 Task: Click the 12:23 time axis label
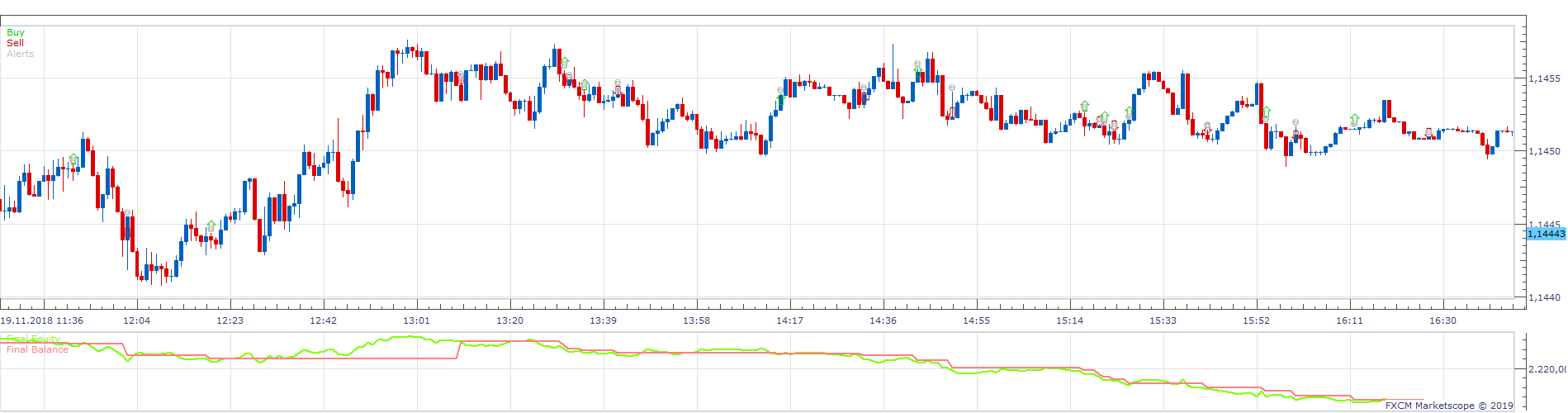[230, 320]
